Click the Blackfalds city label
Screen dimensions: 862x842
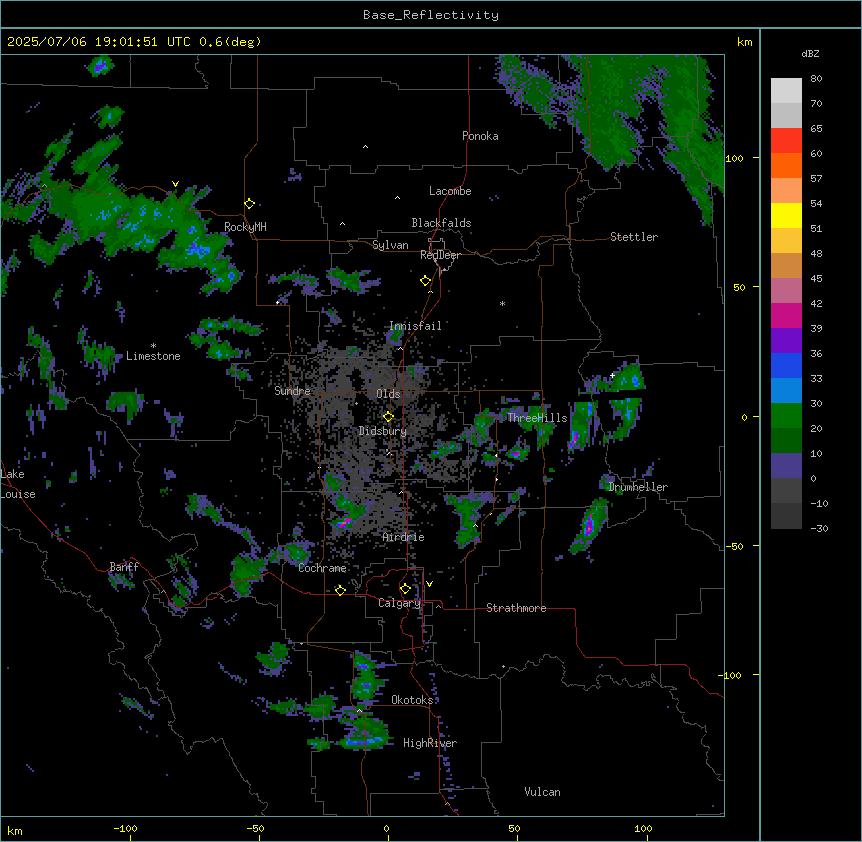(x=441, y=223)
